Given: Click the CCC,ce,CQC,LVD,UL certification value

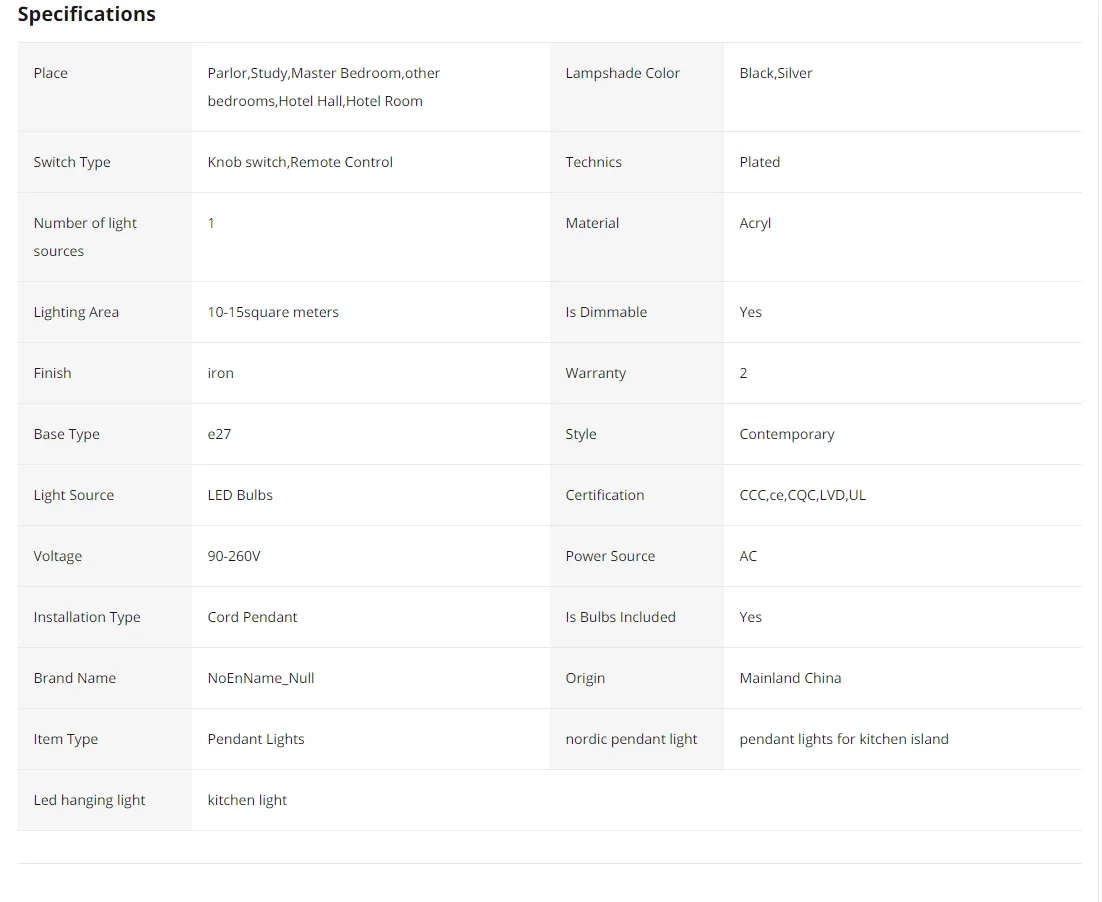Looking at the screenshot, I should 803,495.
